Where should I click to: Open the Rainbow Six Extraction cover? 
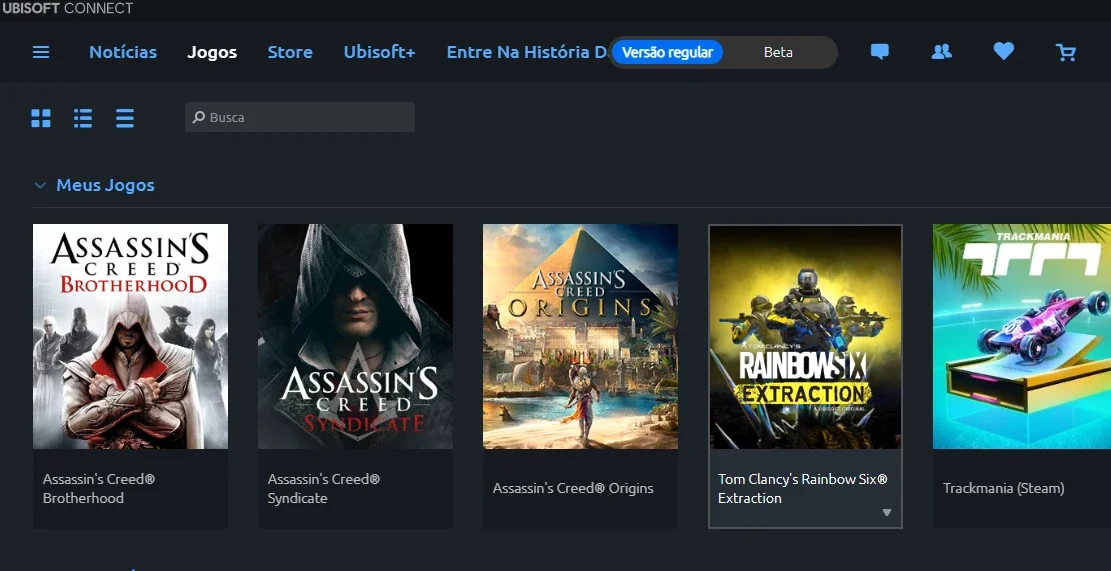(805, 337)
